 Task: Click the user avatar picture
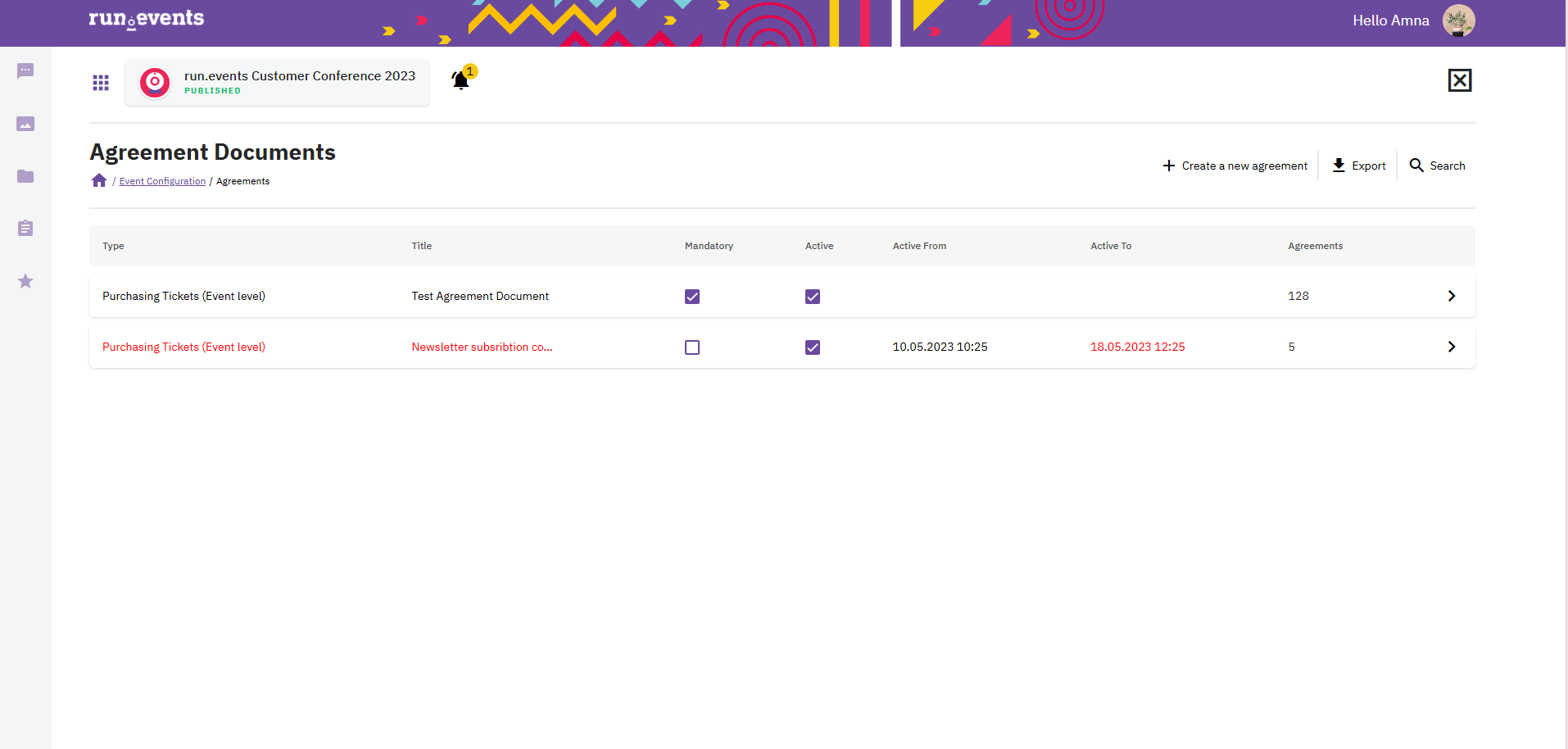coord(1458,20)
